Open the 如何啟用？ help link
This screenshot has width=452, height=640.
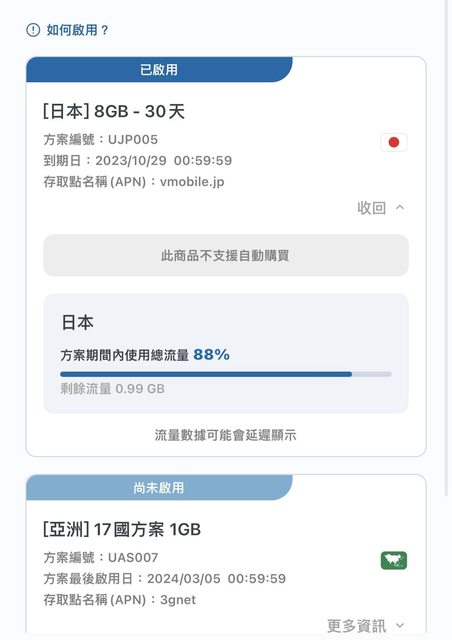(77, 30)
